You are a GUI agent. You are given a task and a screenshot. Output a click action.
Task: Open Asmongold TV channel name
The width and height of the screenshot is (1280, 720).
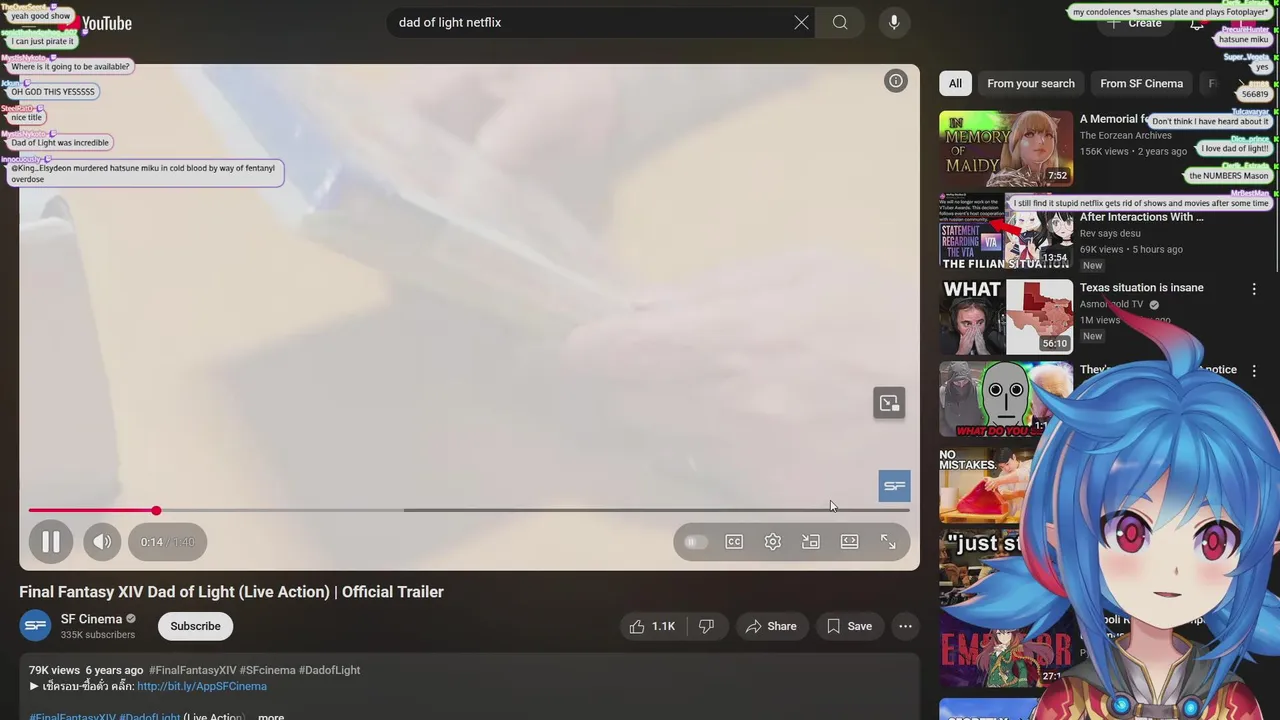[1111, 304]
